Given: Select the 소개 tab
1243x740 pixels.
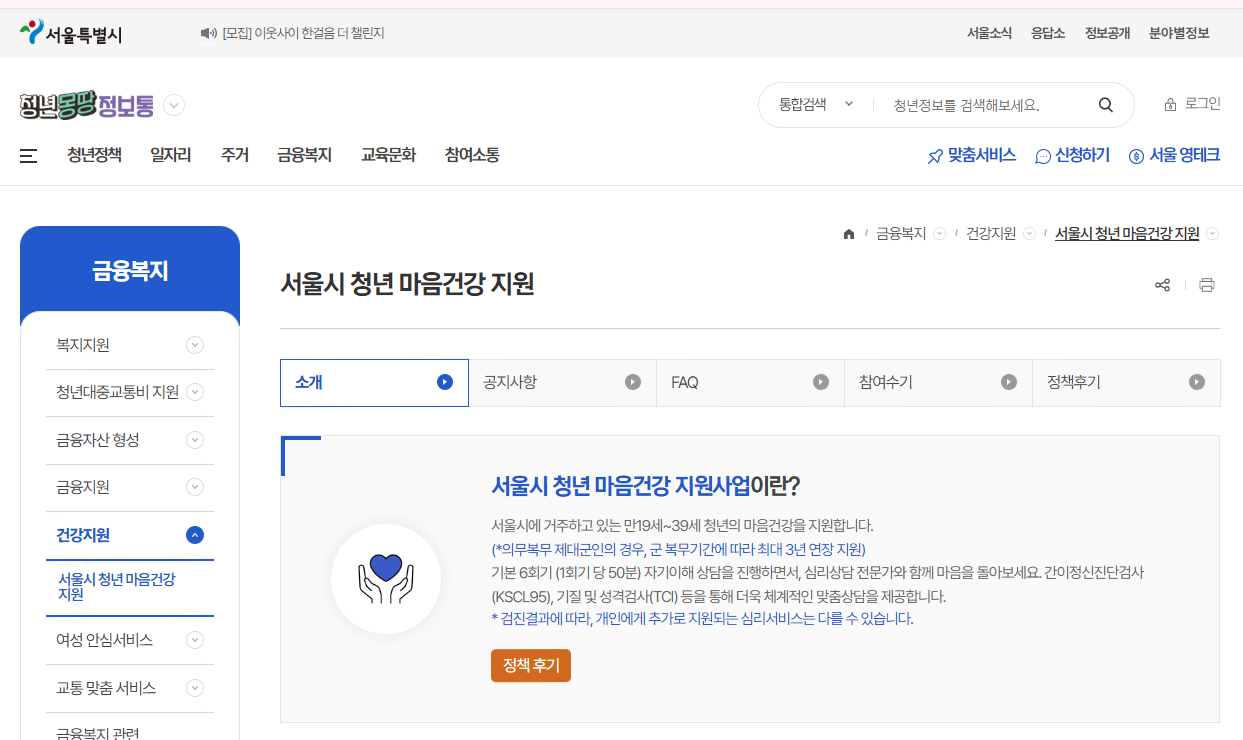Looking at the screenshot, I should (x=374, y=383).
